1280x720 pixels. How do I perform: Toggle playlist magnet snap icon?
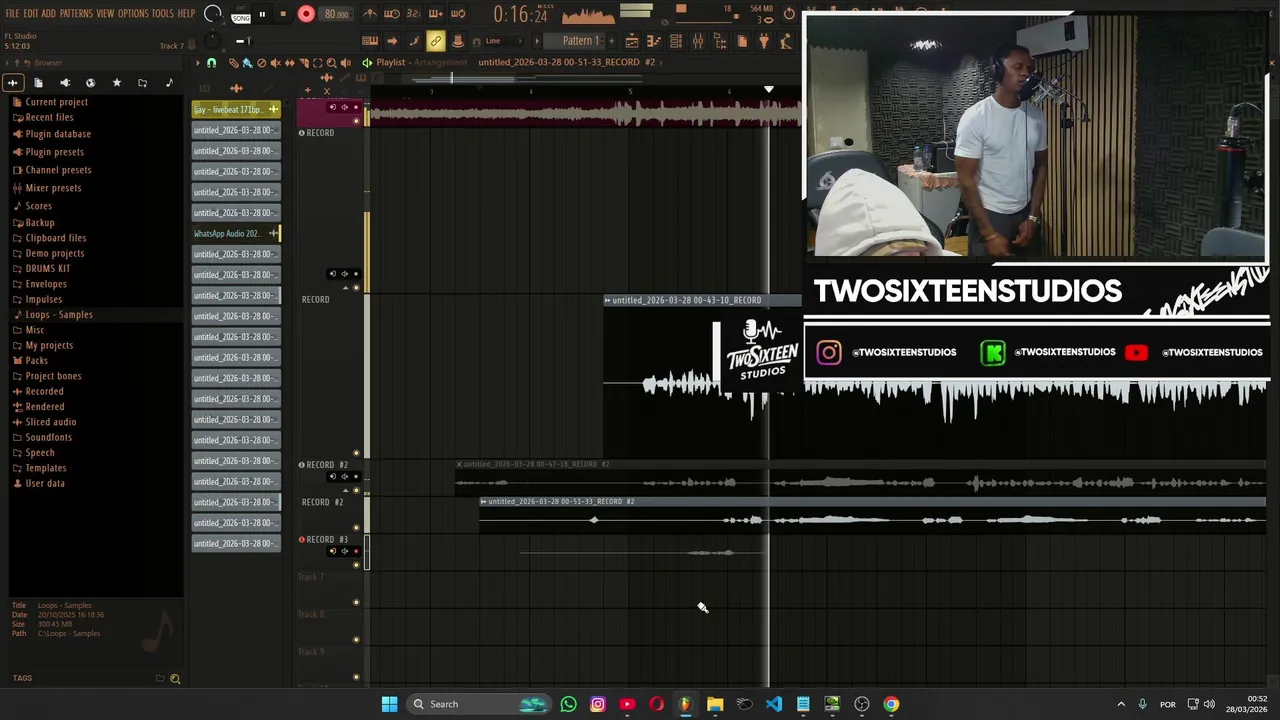point(211,62)
